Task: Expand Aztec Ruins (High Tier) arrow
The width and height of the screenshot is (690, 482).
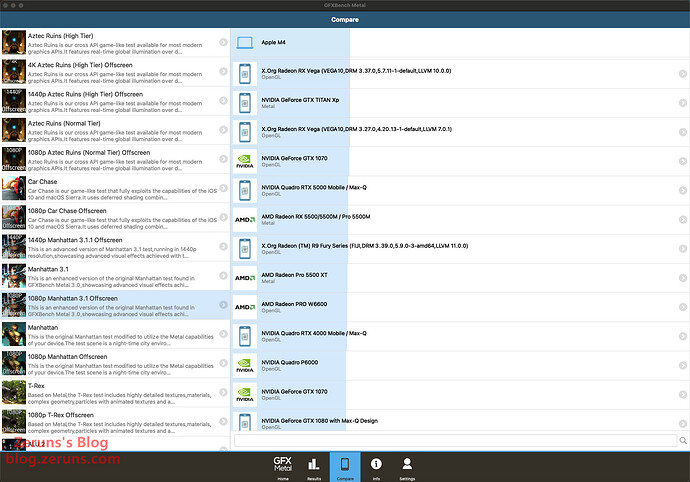Action: point(223,42)
